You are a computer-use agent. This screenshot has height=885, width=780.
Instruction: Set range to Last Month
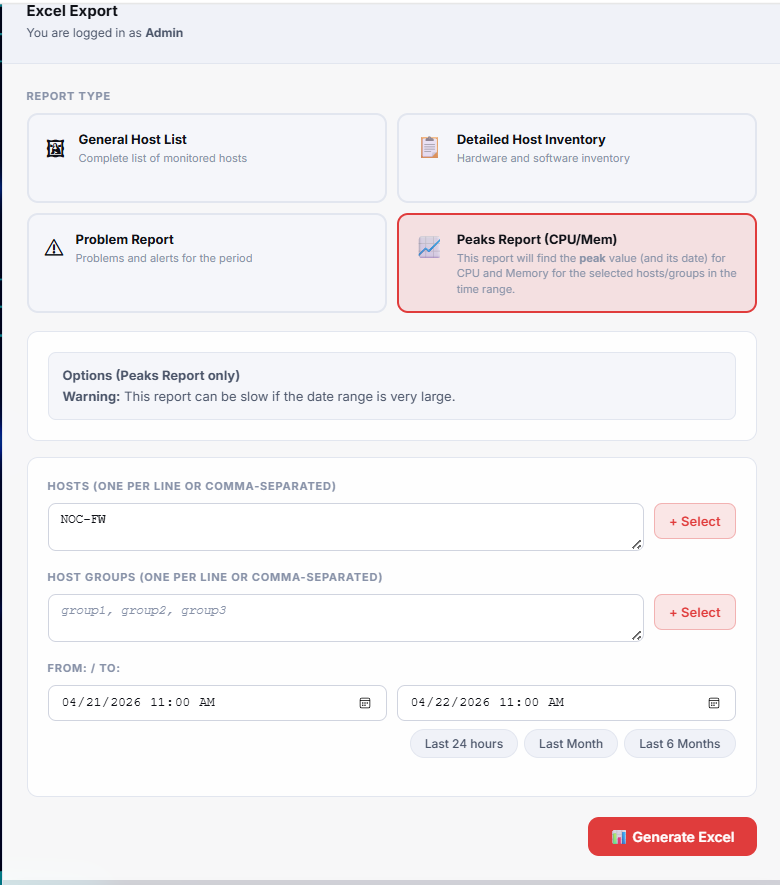click(571, 744)
